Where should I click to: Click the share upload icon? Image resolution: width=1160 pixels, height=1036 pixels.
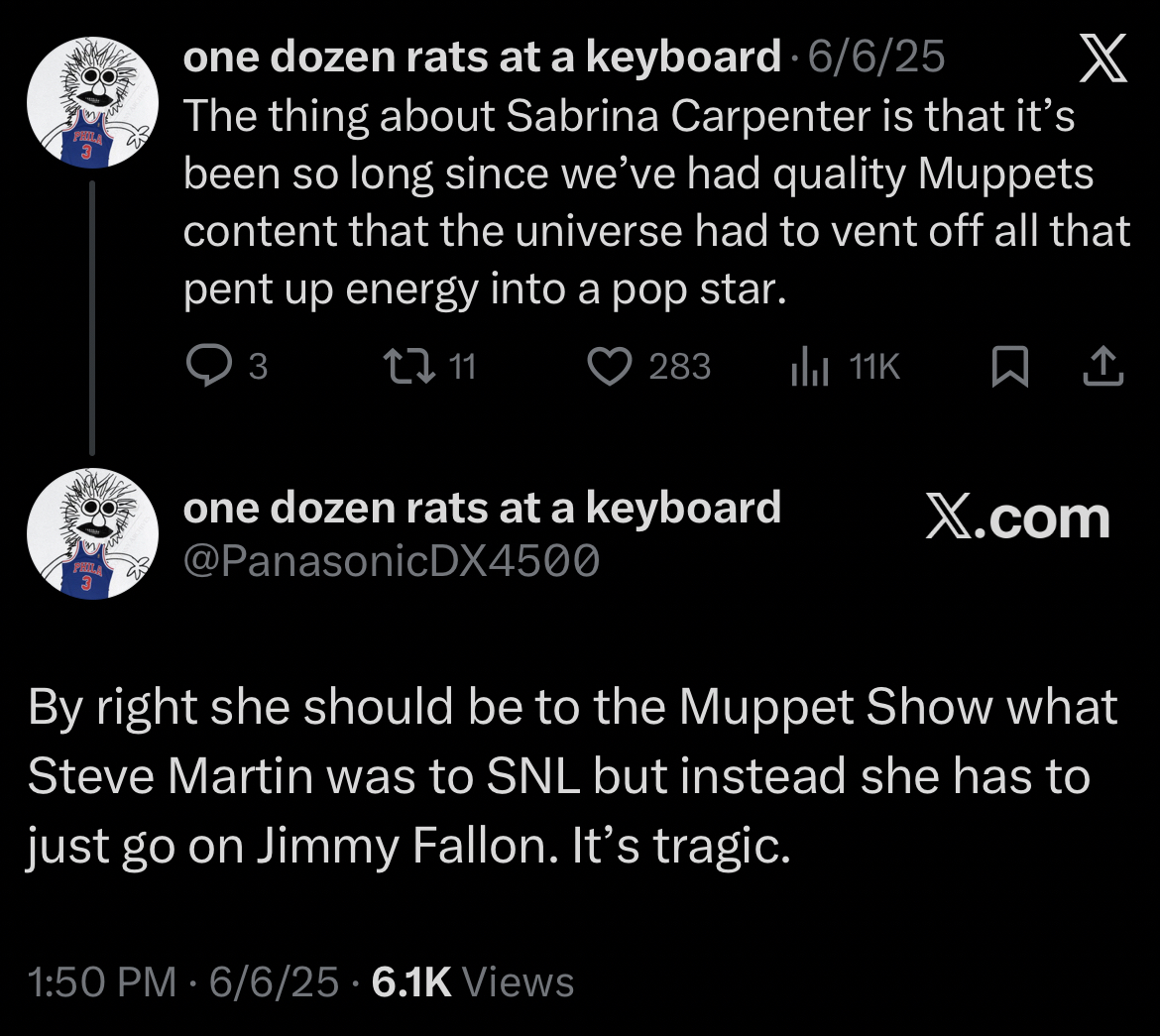[x=1102, y=368]
